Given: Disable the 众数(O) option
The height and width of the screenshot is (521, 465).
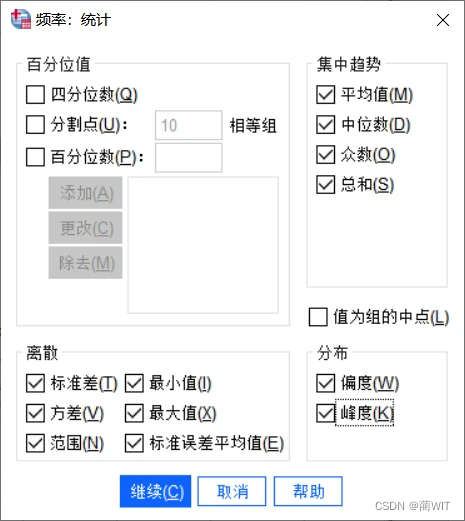Looking at the screenshot, I should 325,154.
